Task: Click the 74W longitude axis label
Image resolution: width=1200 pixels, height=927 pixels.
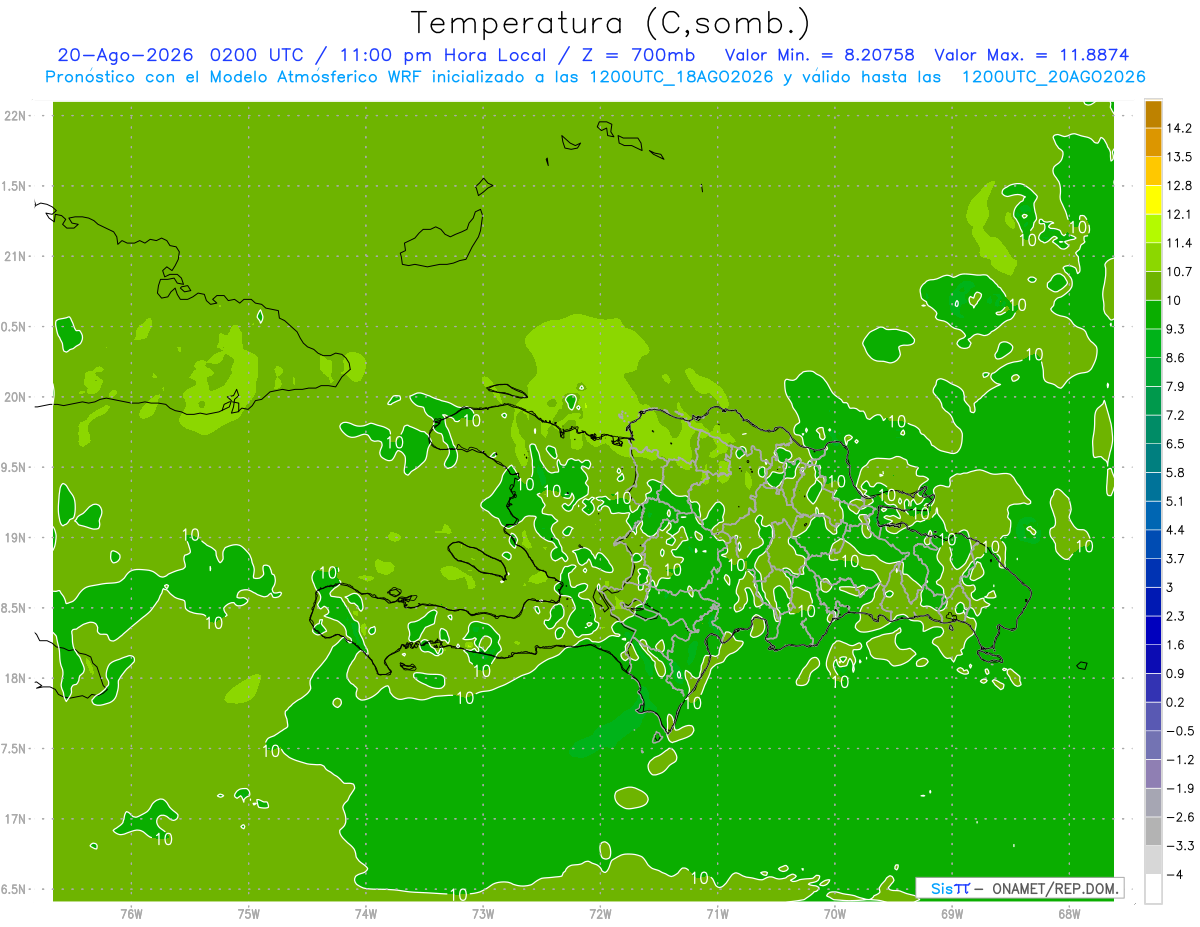Action: tap(366, 913)
